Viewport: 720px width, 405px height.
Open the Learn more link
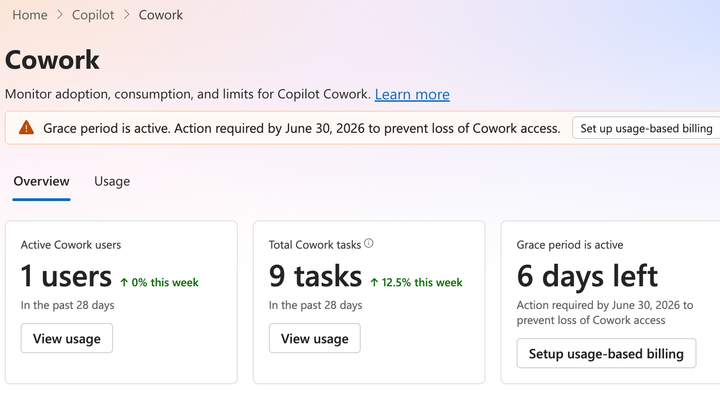(412, 94)
